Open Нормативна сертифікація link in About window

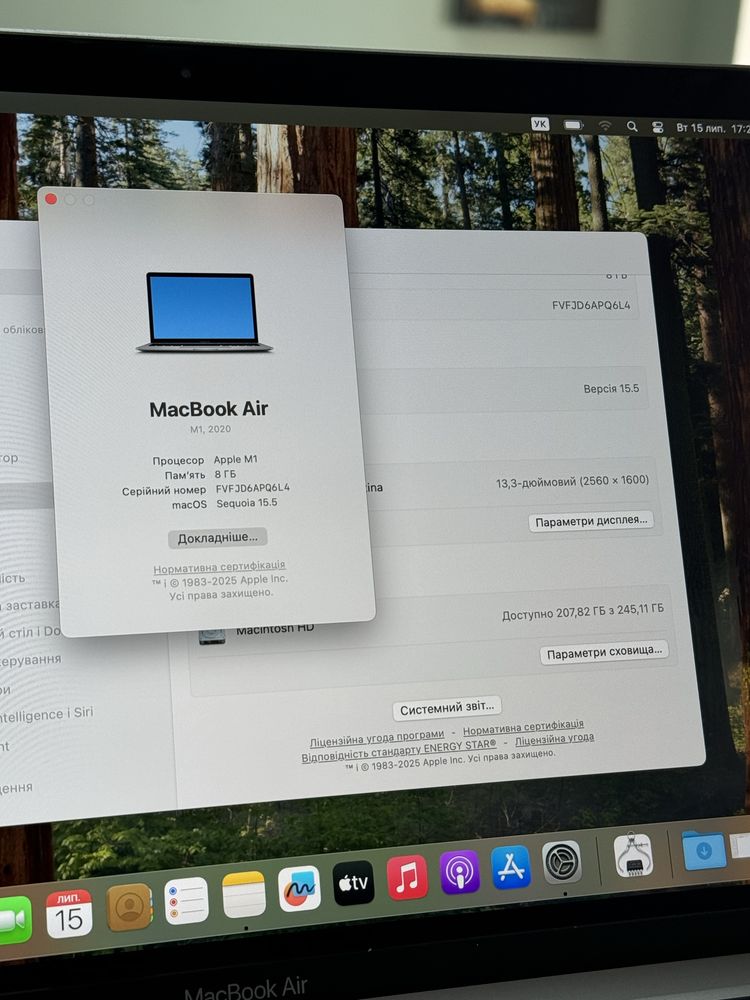(x=219, y=566)
